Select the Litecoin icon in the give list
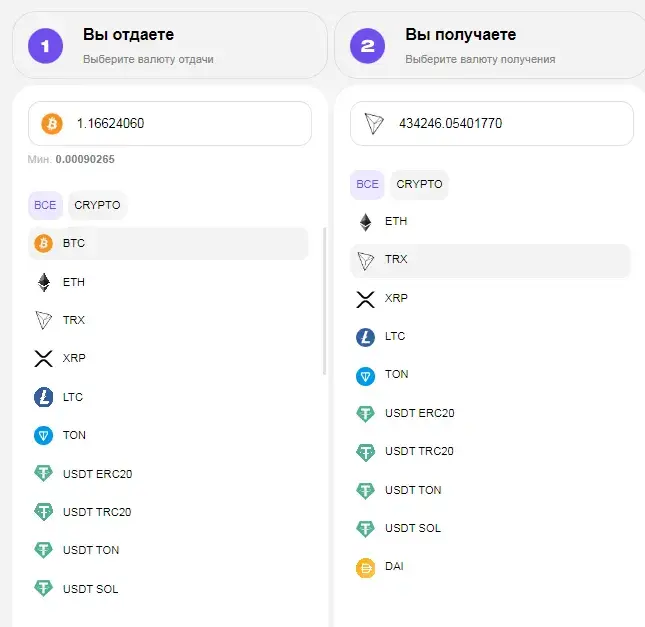The width and height of the screenshot is (645, 627). coord(43,397)
